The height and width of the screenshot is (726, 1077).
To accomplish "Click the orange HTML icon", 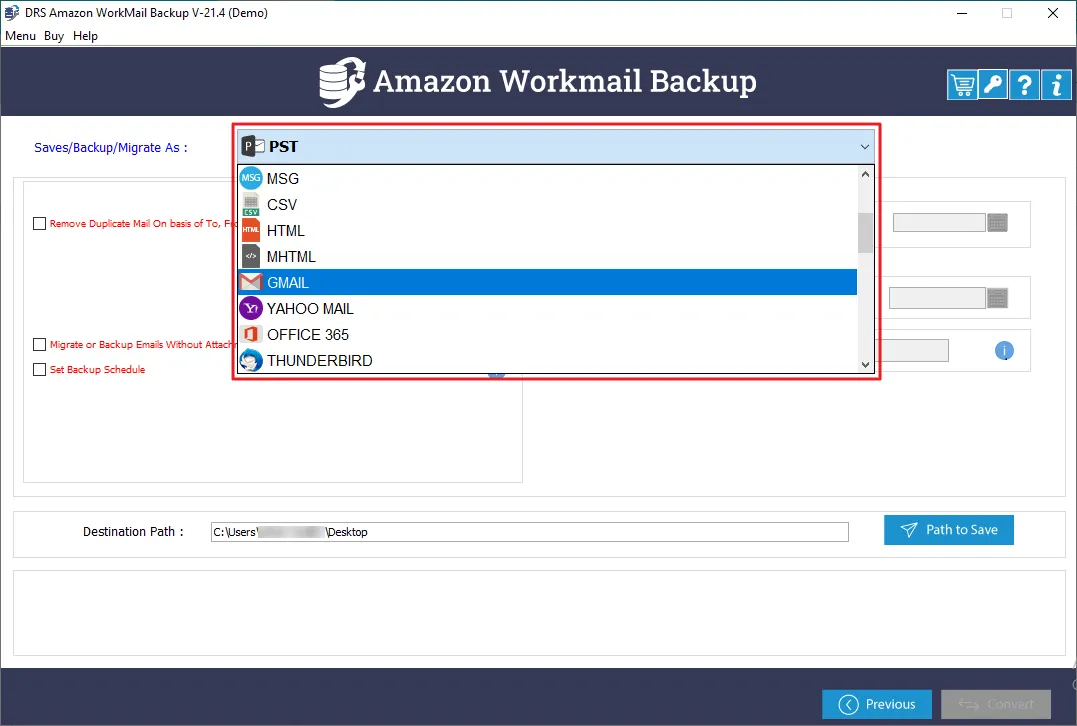I will [251, 230].
